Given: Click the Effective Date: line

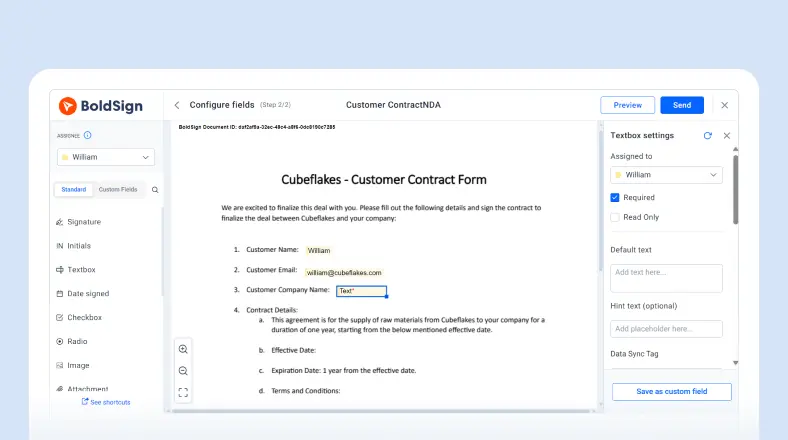Looking at the screenshot, I should tap(293, 350).
